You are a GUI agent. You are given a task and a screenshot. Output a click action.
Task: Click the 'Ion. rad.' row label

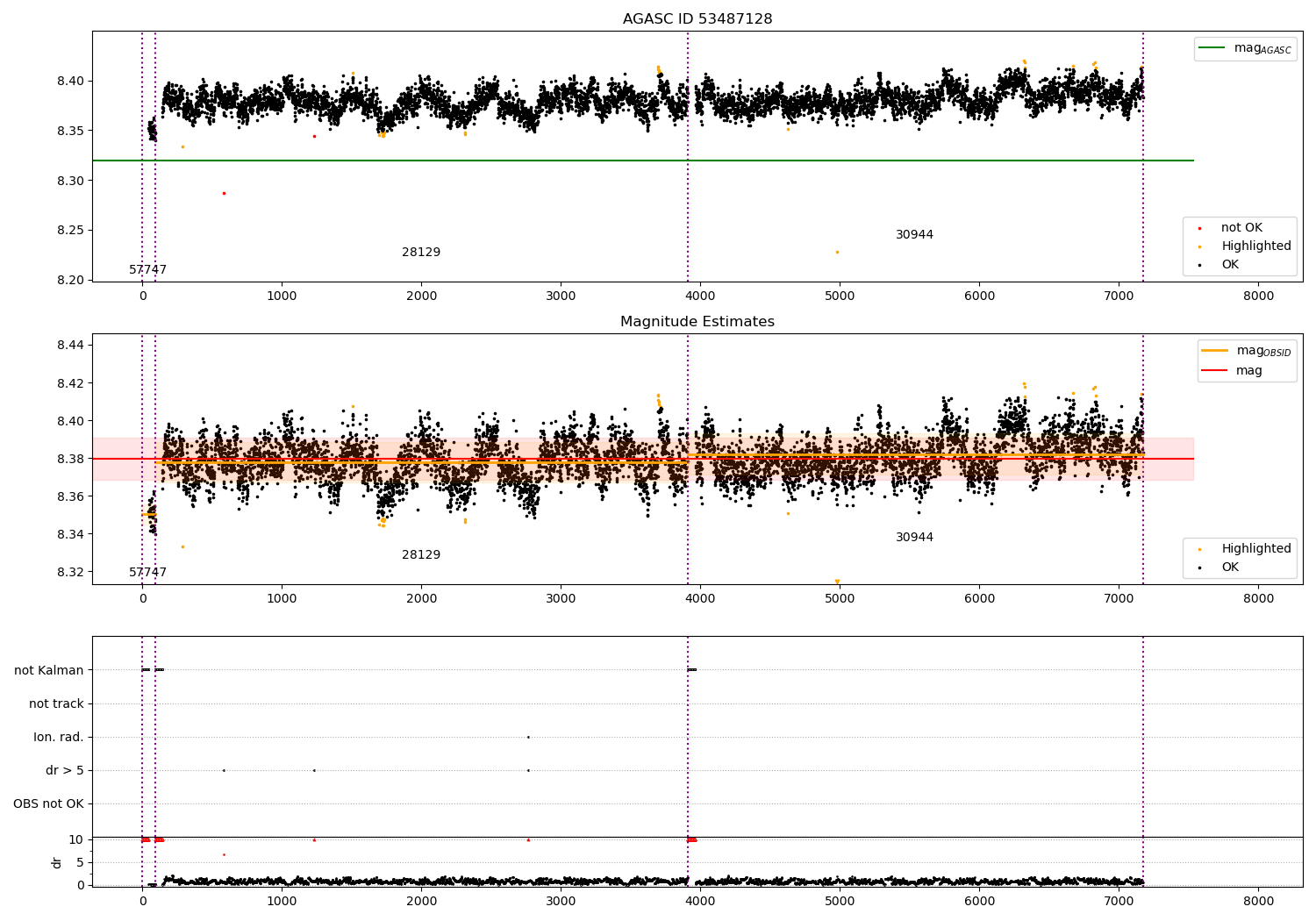point(59,738)
